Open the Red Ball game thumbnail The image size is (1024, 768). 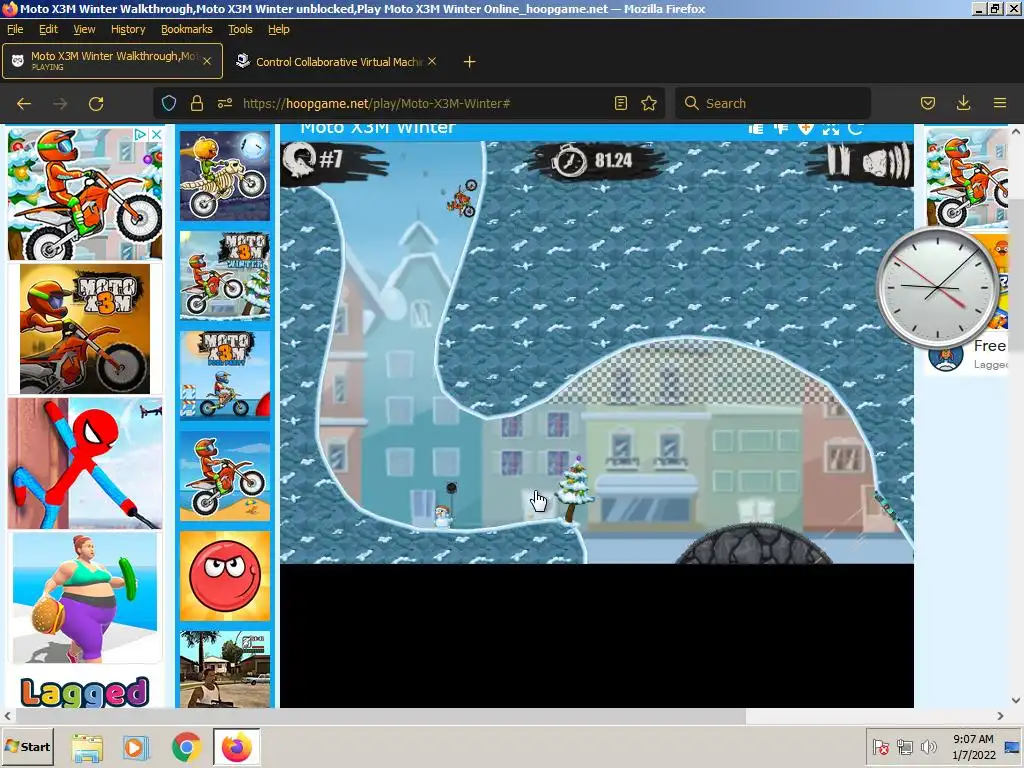pyautogui.click(x=225, y=575)
